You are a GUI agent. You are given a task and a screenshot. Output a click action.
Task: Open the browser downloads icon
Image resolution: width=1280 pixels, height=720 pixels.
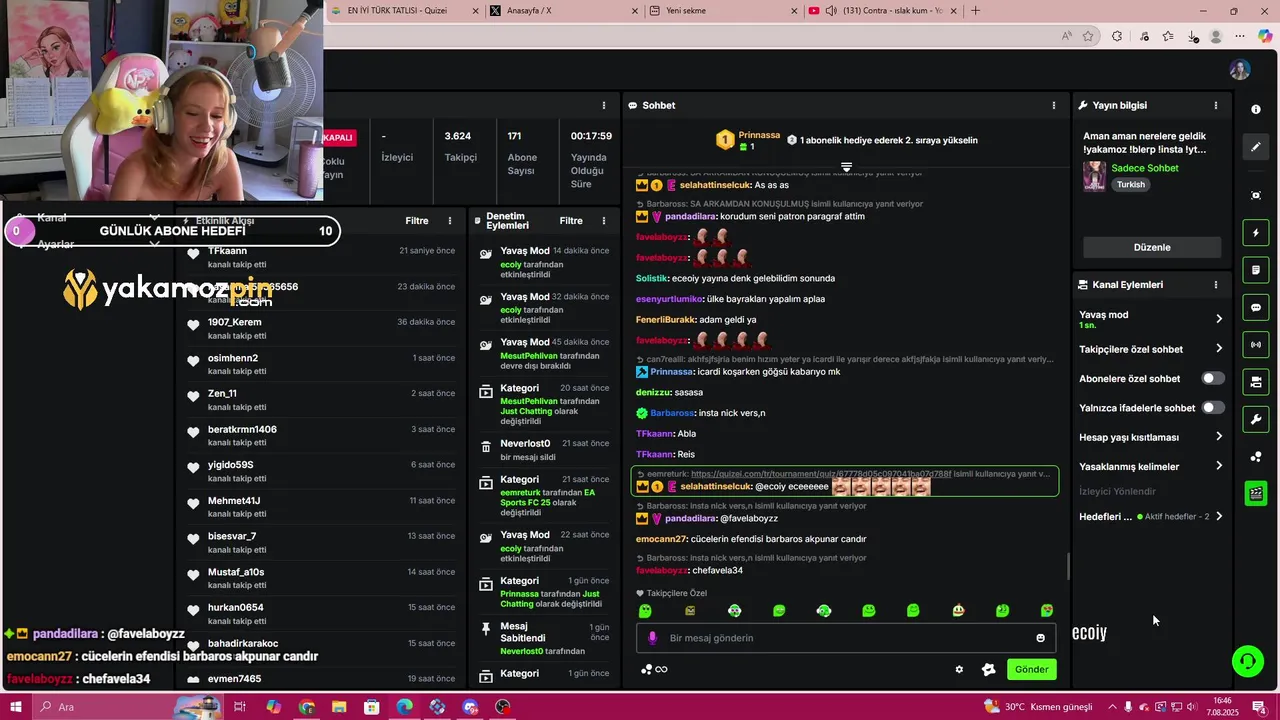click(1193, 36)
